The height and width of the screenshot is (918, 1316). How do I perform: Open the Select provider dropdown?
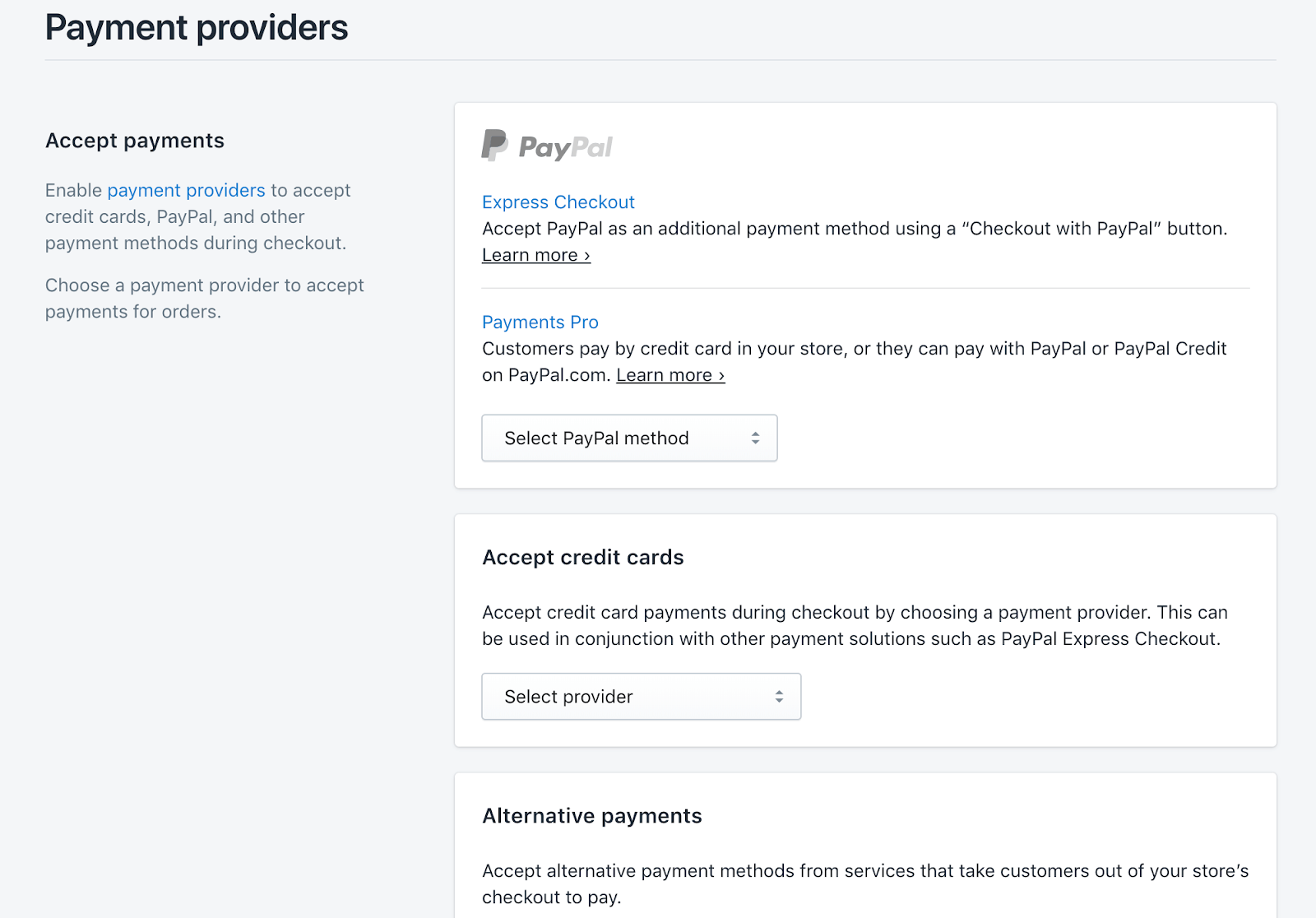(x=640, y=697)
